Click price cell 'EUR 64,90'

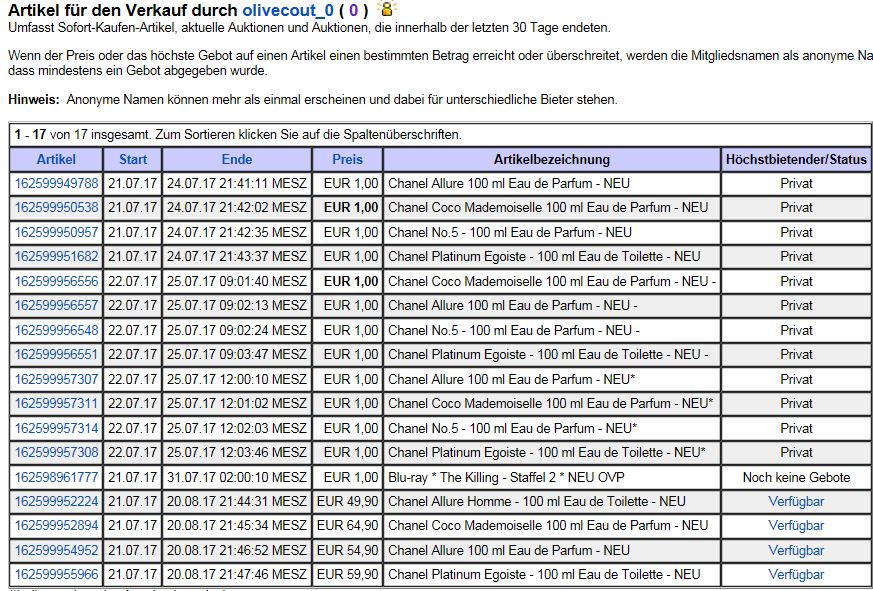pyautogui.click(x=347, y=525)
